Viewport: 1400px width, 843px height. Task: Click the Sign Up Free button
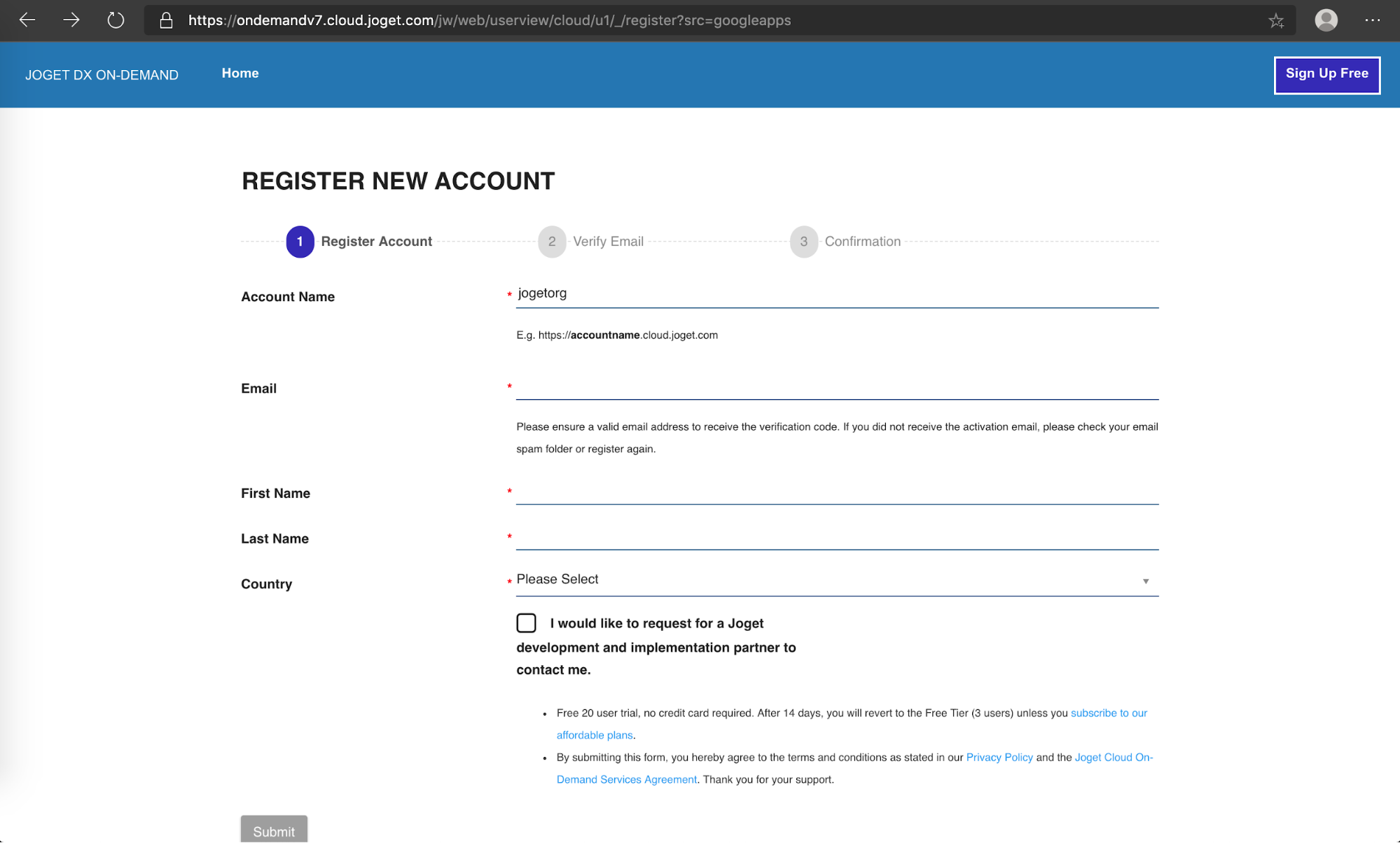pyautogui.click(x=1326, y=74)
